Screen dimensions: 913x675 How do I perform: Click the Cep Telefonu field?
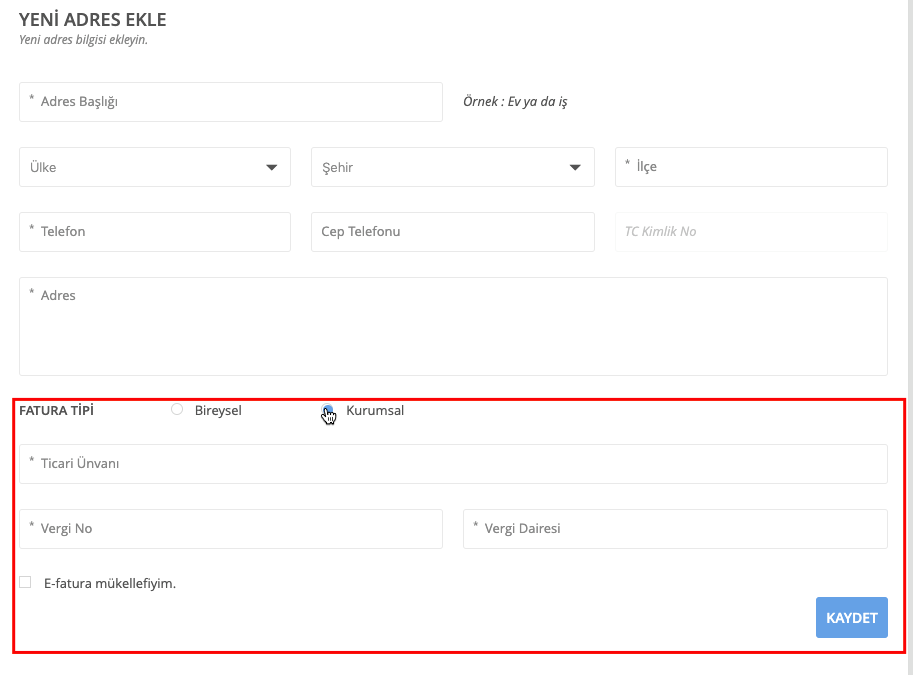(453, 232)
